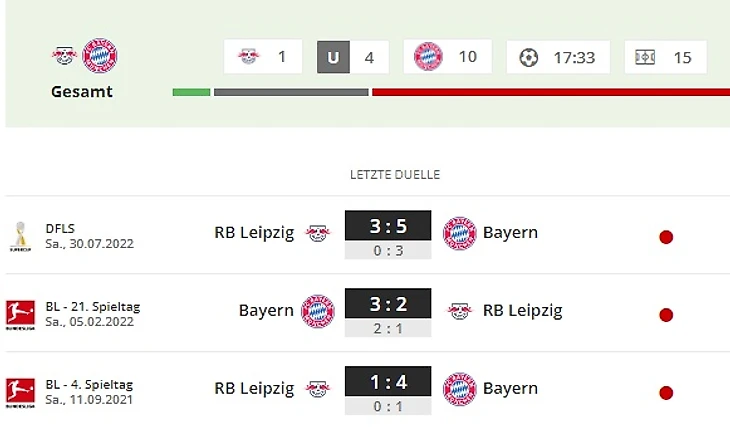This screenshot has height=427, width=730.
Task: Open RB Leipzig link in 05.02.2022 row
Action: pos(522,310)
